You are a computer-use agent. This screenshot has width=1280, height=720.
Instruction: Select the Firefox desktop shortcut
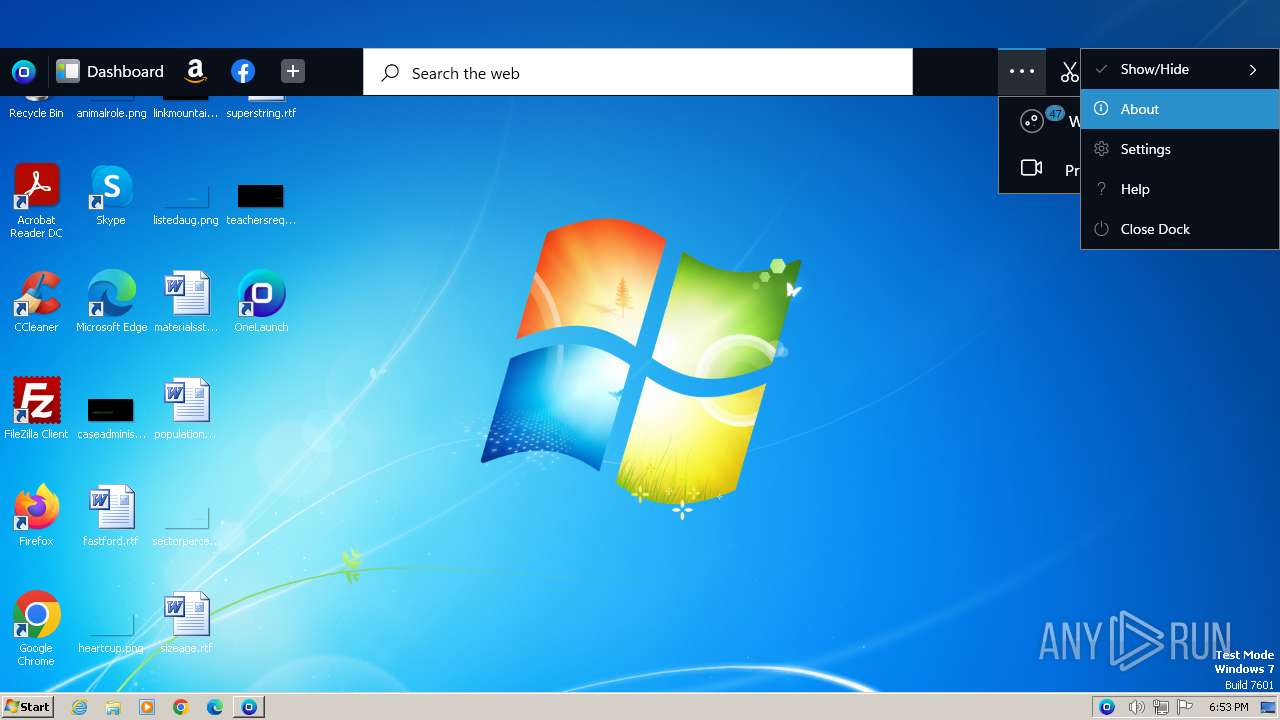[36, 515]
